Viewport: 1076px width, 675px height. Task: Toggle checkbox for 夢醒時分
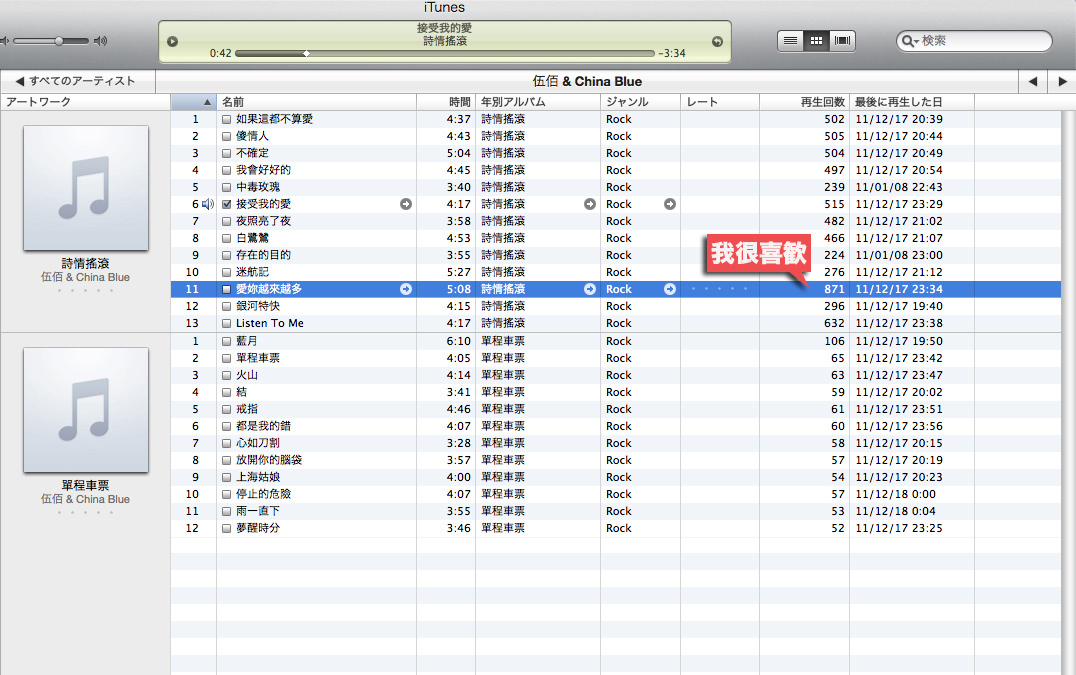pyautogui.click(x=226, y=529)
